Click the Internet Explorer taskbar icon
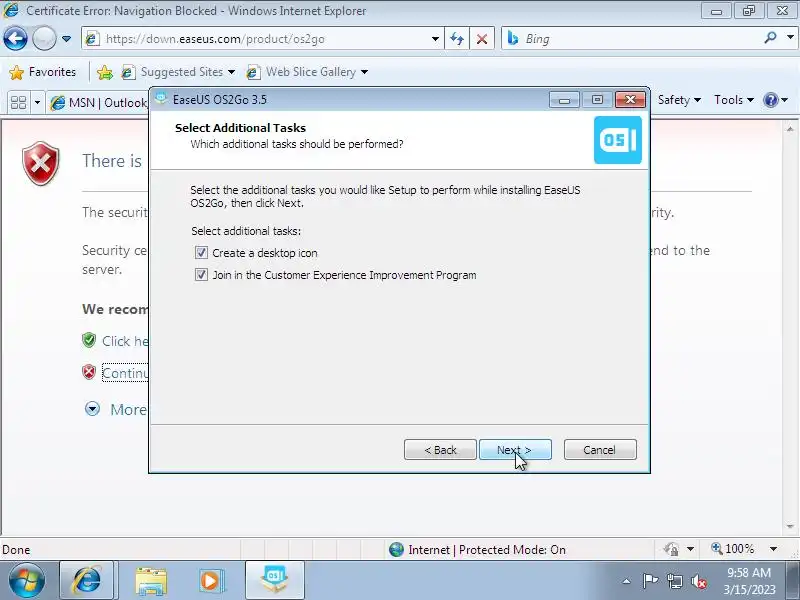800x600 pixels. point(87,581)
